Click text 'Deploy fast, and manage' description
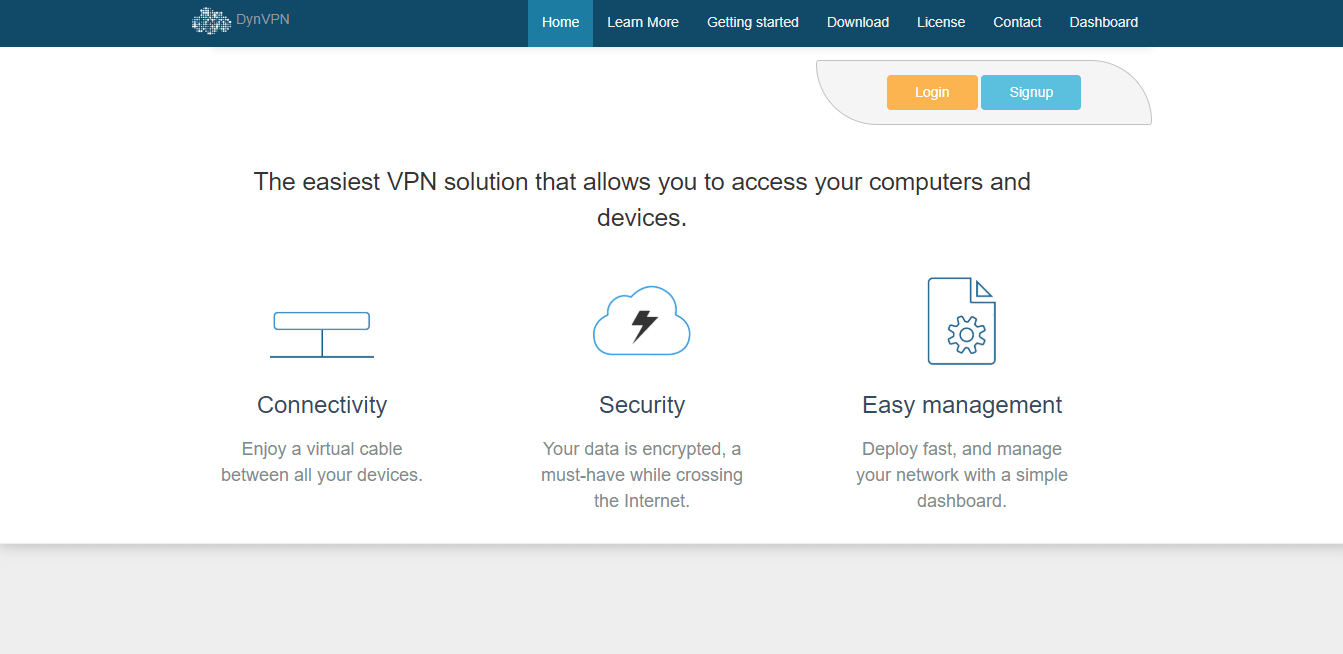Screen dimensions: 1343x654 click(962, 475)
